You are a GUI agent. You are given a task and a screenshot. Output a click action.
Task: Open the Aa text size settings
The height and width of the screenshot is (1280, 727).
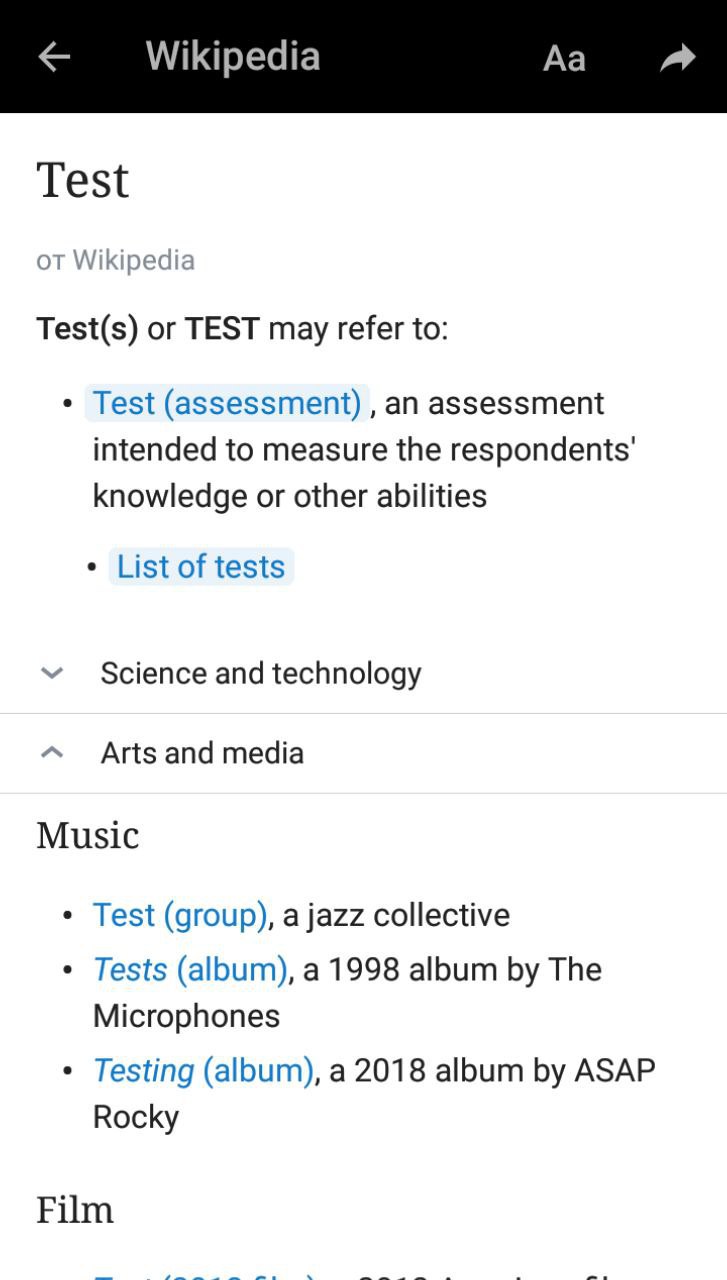pos(563,58)
